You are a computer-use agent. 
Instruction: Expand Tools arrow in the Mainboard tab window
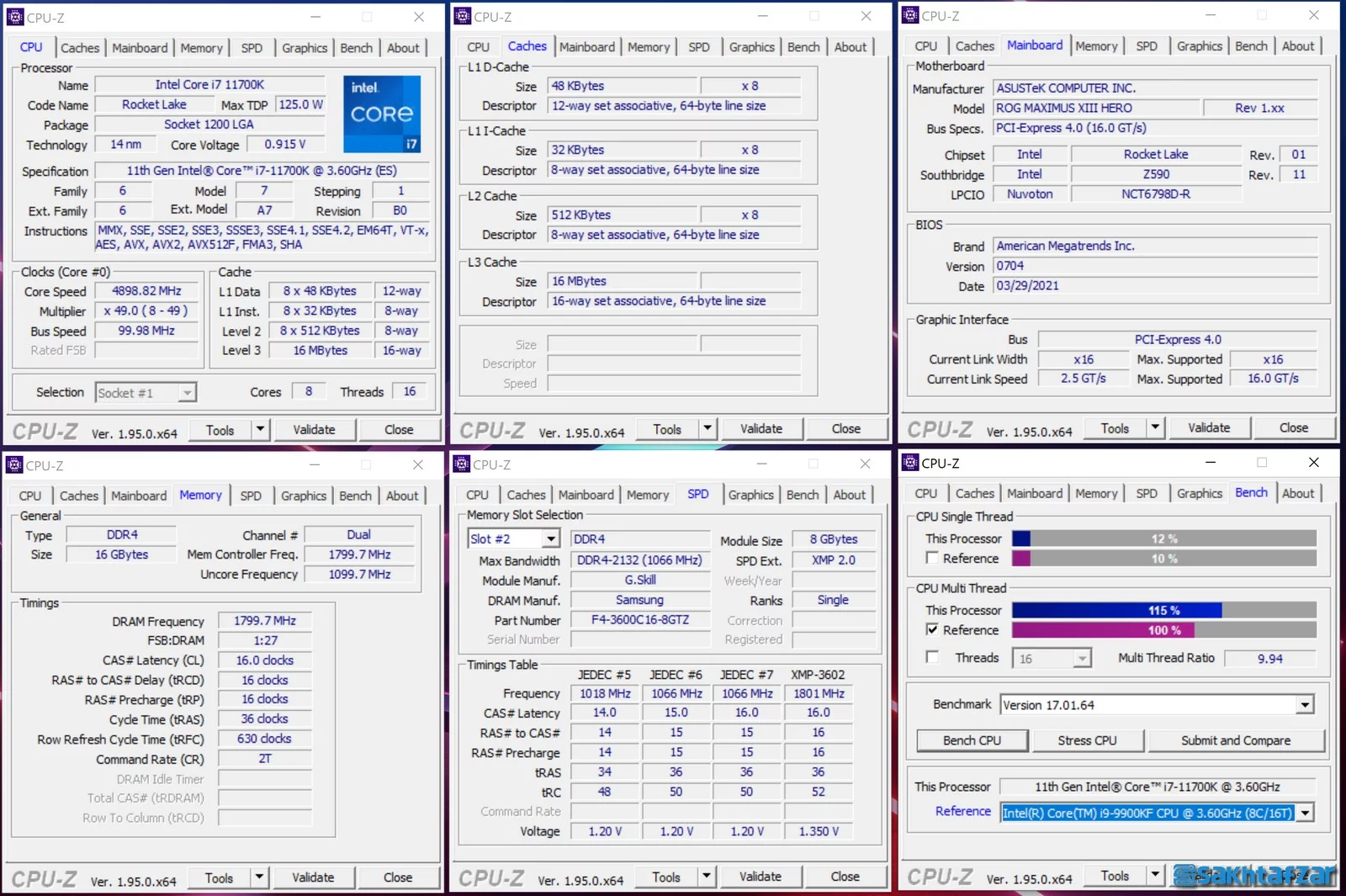click(x=1155, y=428)
